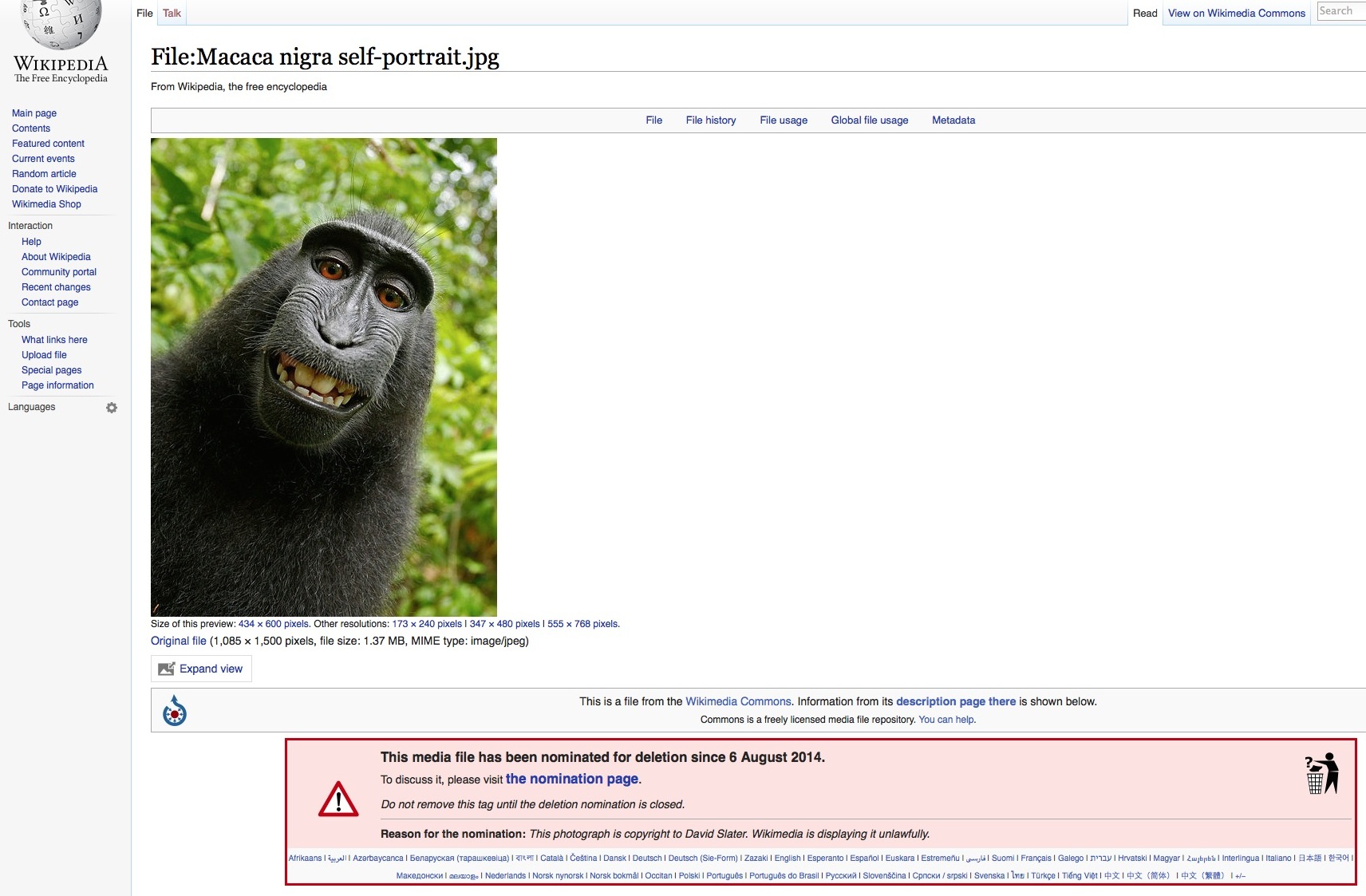Image resolution: width=1366 pixels, height=896 pixels.
Task: Go to Main page
Action: [x=34, y=113]
